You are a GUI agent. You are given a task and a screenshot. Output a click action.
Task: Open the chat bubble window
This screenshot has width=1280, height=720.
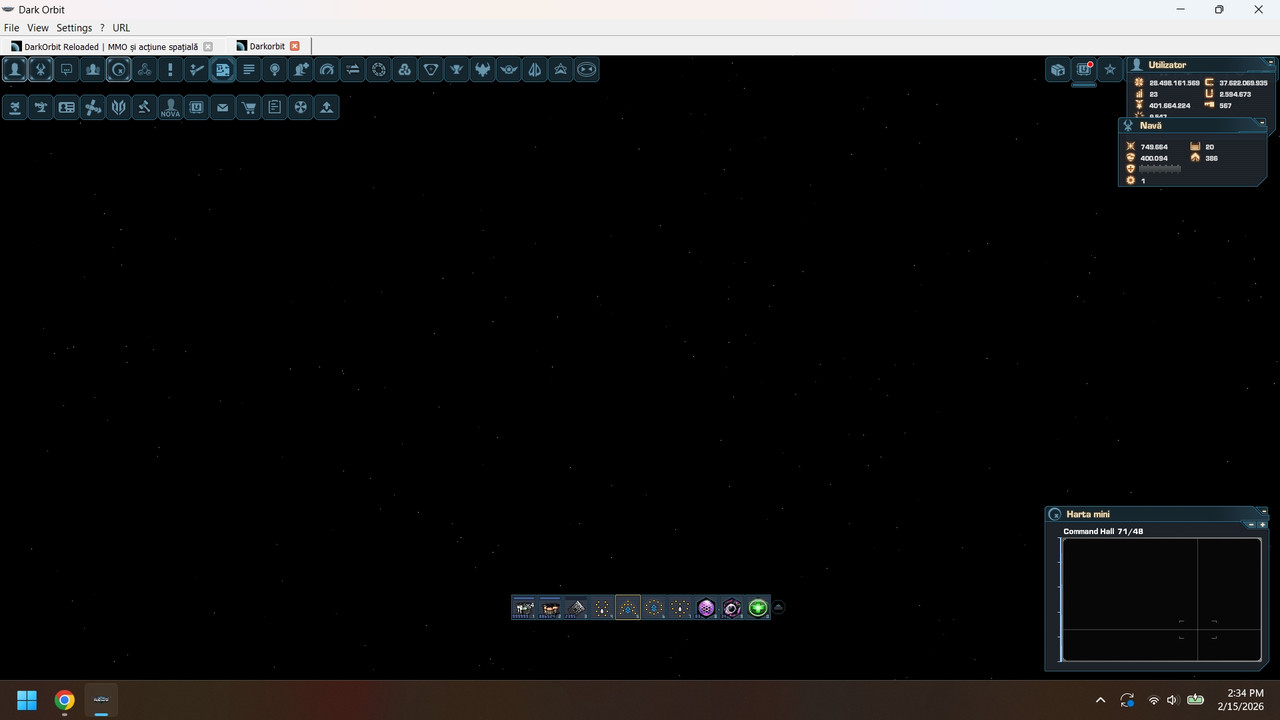click(67, 69)
